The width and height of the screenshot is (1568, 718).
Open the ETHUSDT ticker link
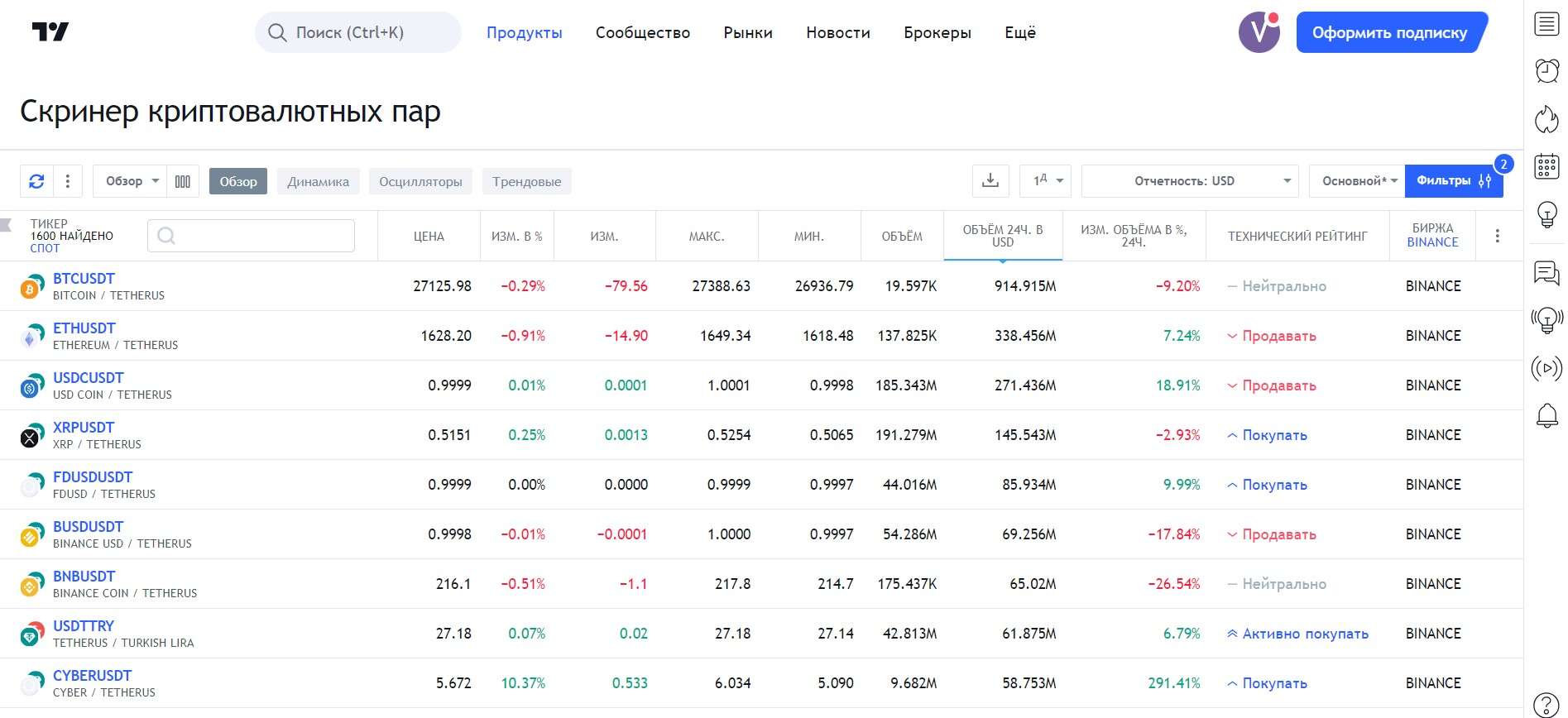(84, 328)
